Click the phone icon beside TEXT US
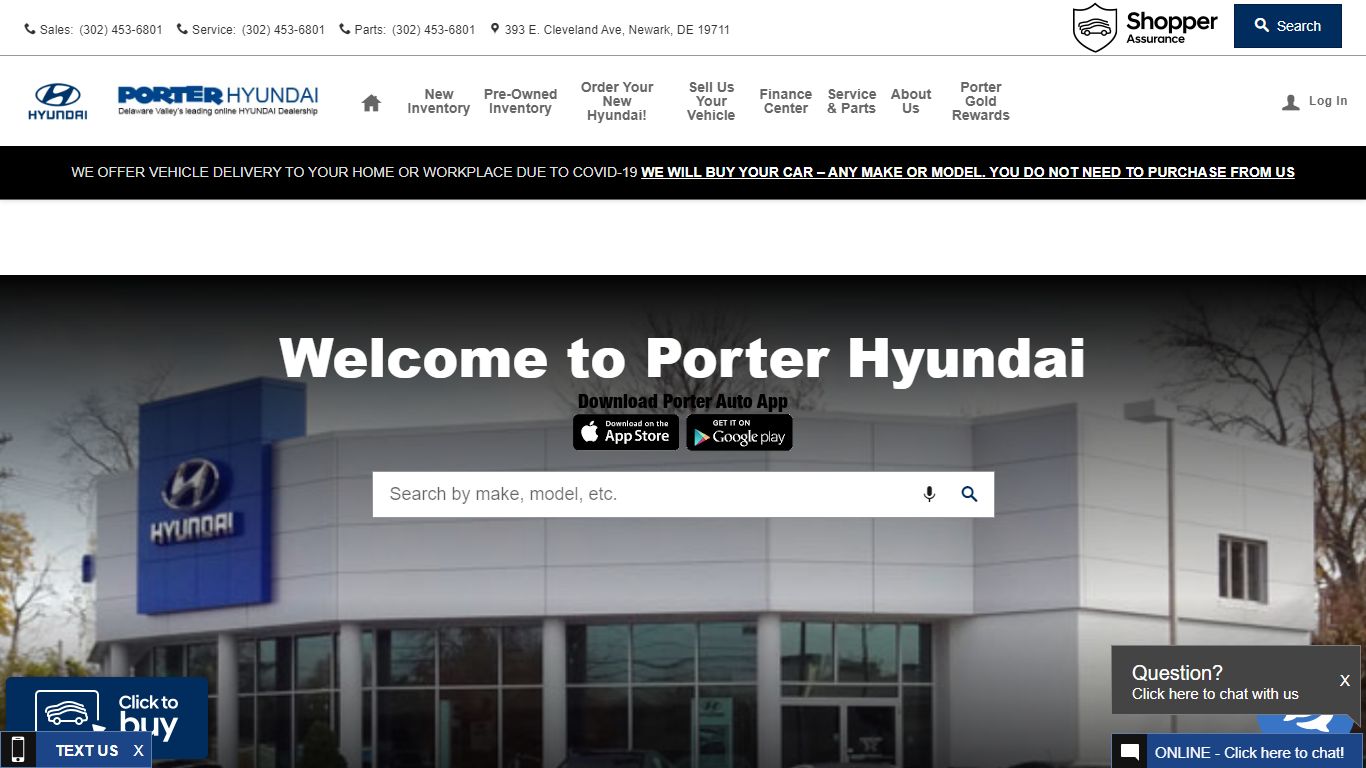Viewport: 1366px width, 768px height. pos(17,750)
